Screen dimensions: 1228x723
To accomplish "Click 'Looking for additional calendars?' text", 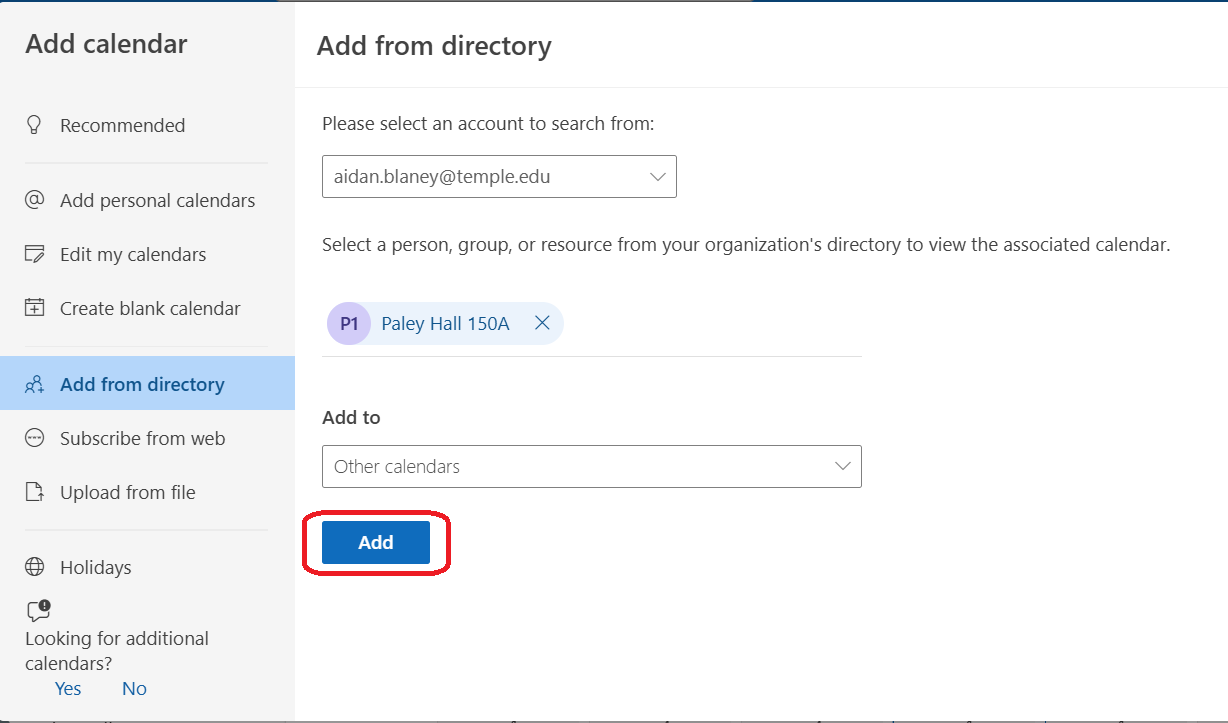I will [x=117, y=651].
